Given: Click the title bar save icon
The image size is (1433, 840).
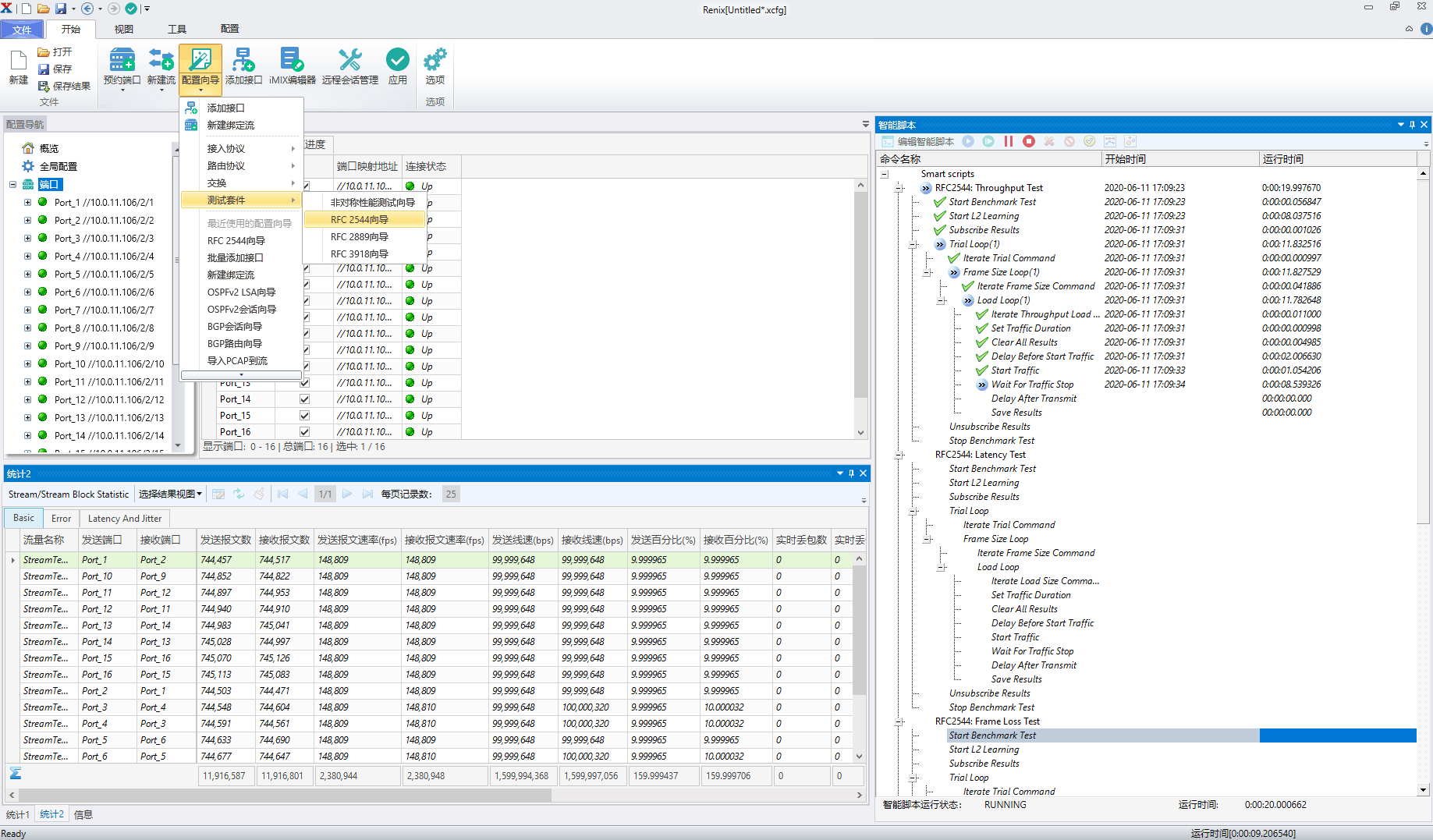Looking at the screenshot, I should point(61,9).
